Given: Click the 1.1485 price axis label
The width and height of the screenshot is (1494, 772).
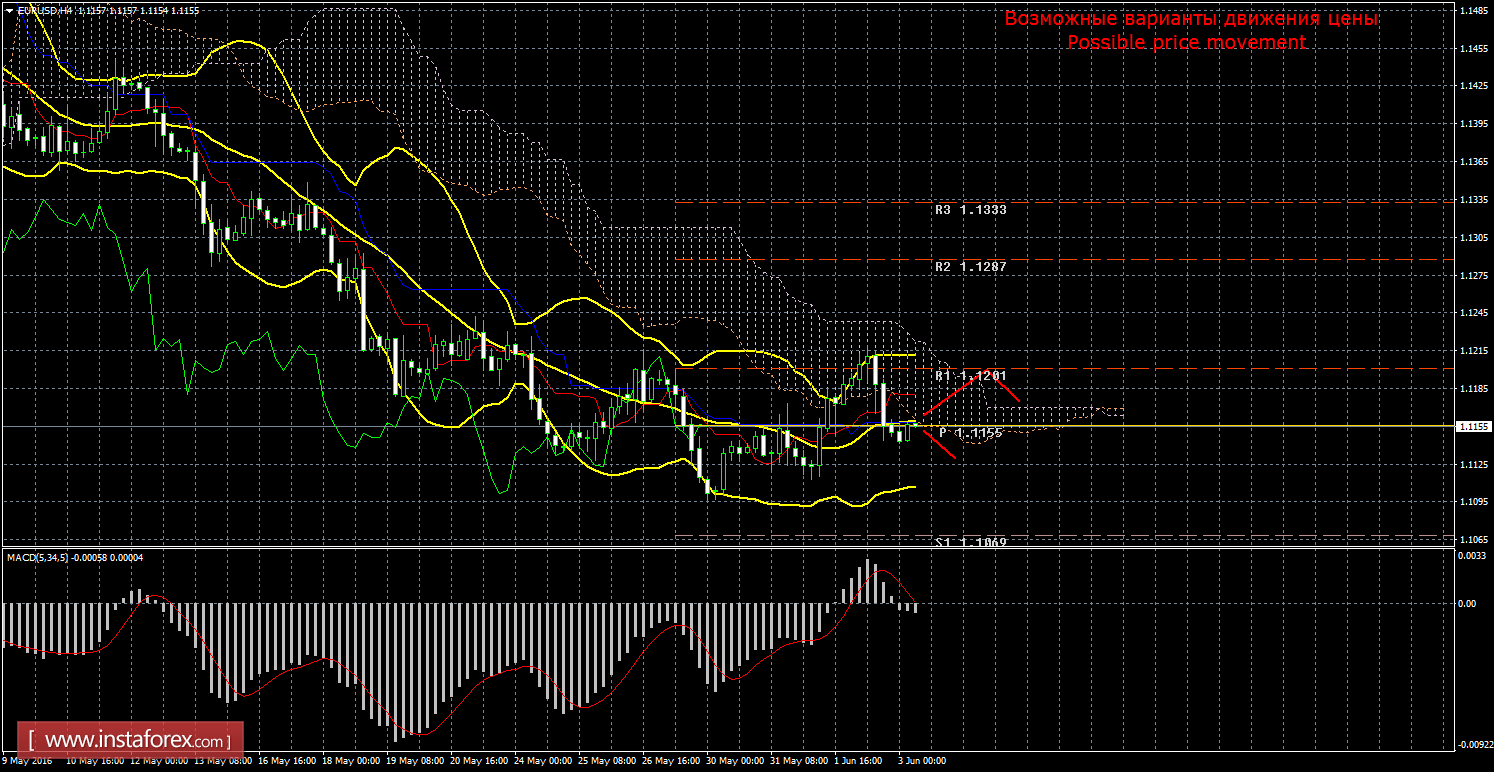Looking at the screenshot, I should point(1474,11).
